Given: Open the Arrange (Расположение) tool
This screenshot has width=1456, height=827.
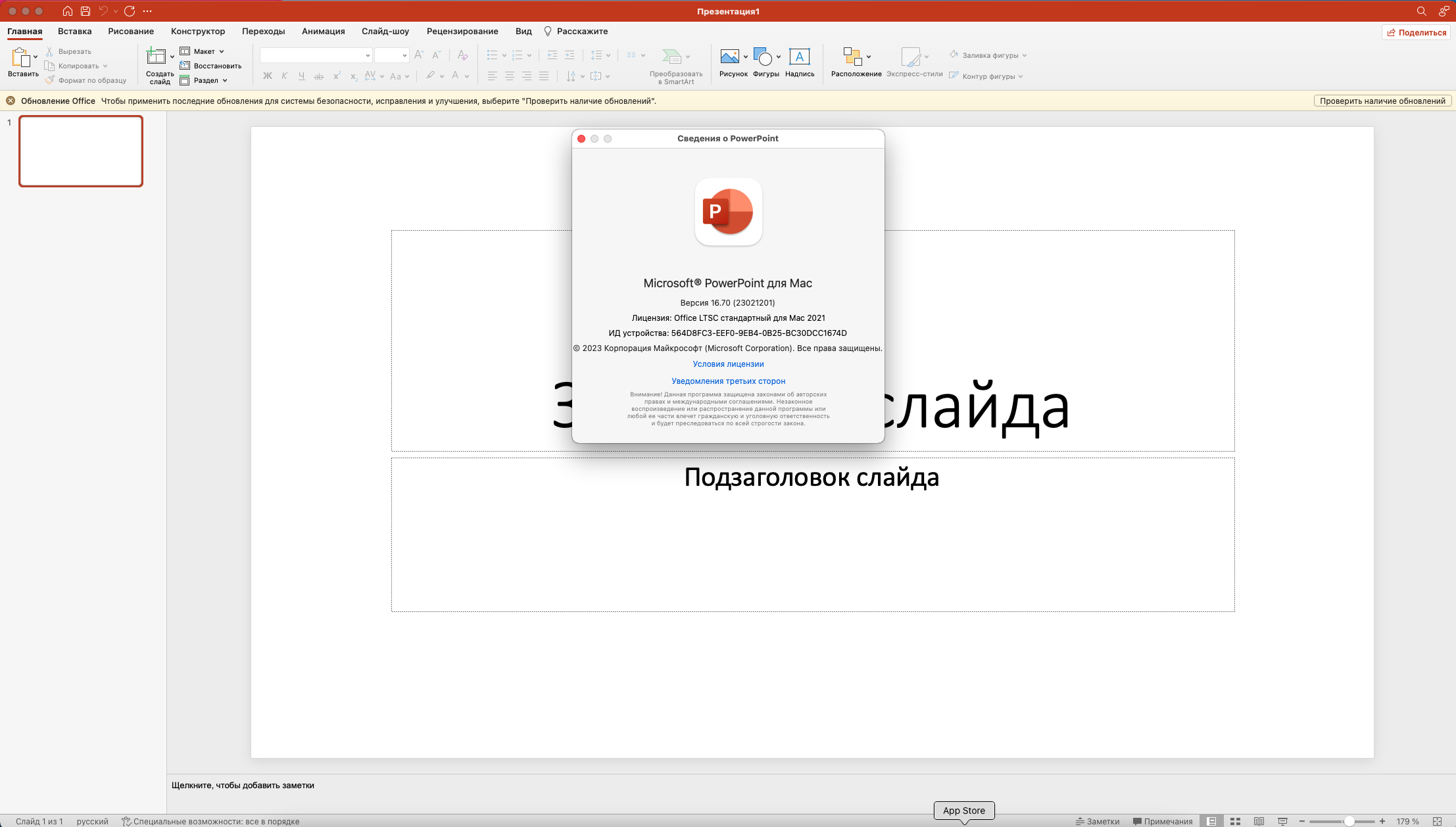Looking at the screenshot, I should tap(852, 57).
